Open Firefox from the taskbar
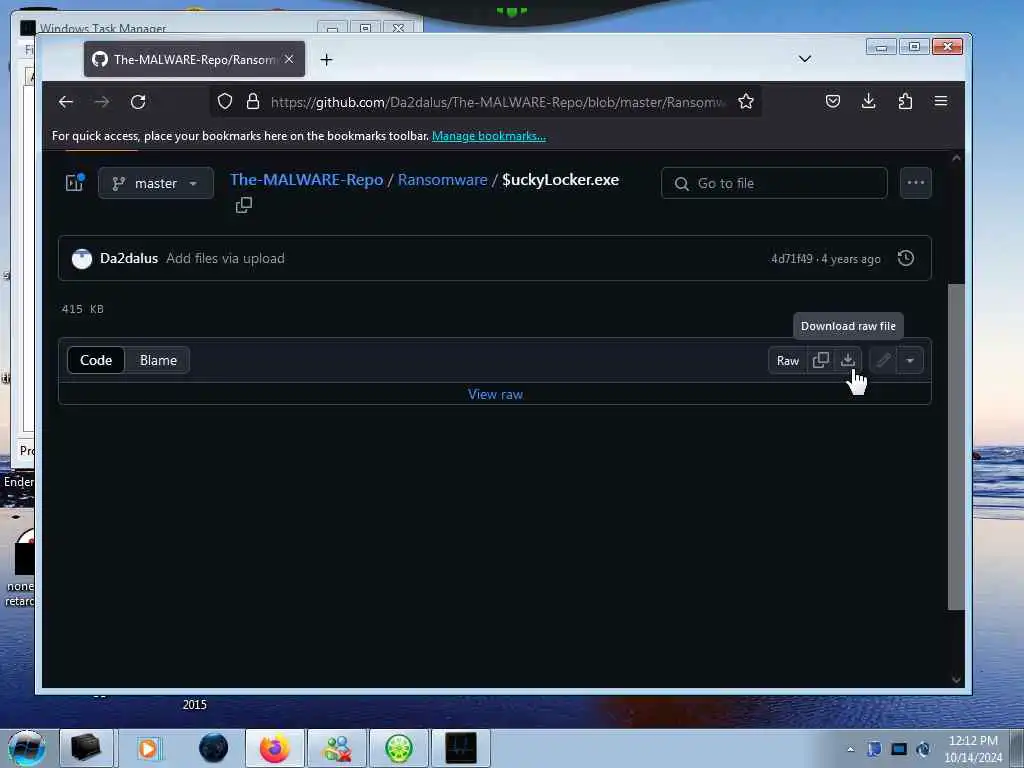 (275, 748)
